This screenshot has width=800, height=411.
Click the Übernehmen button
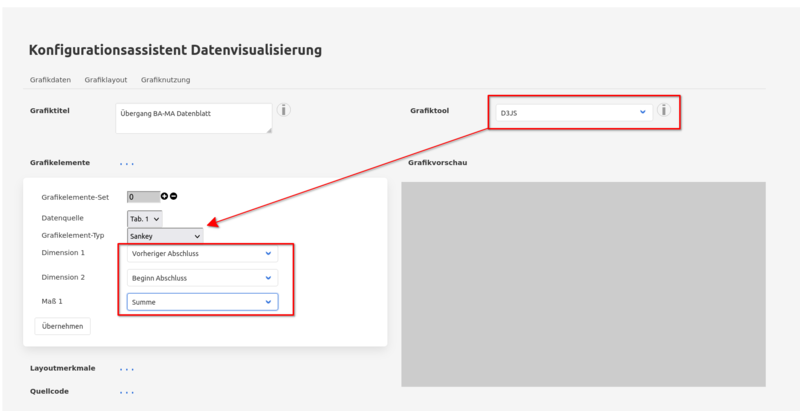click(62, 326)
